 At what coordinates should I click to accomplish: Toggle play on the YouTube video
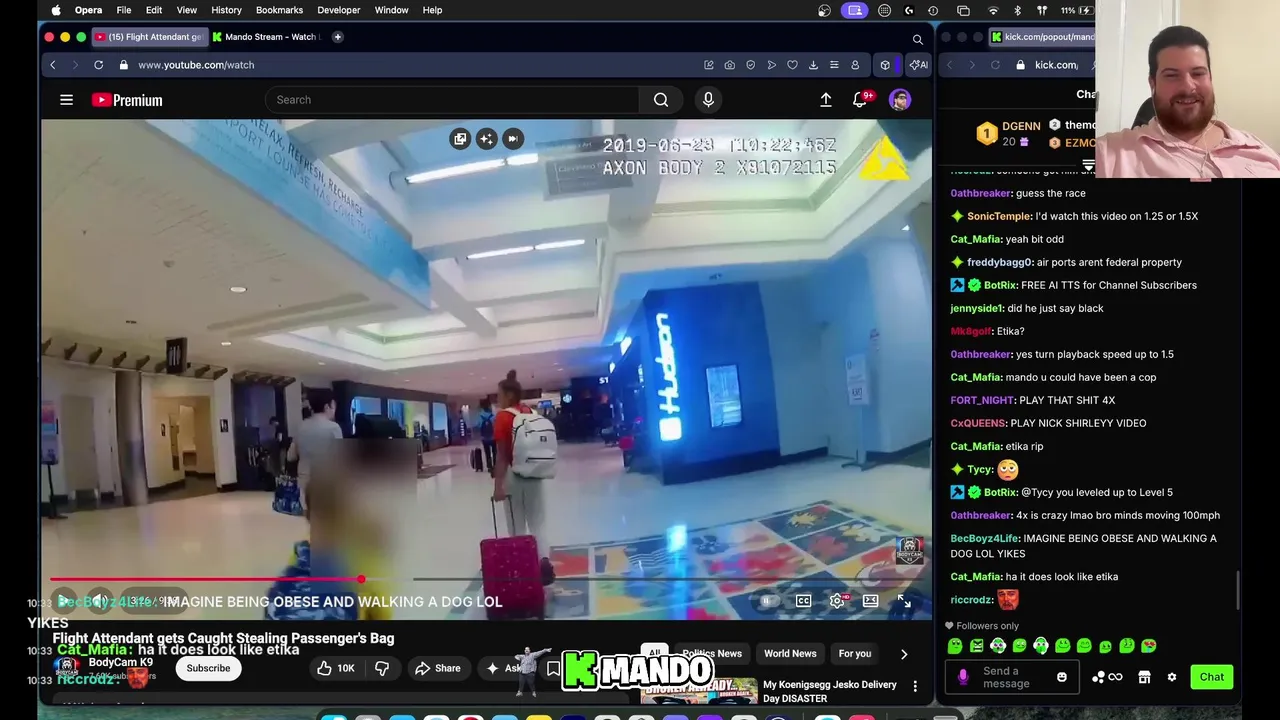pos(63,601)
